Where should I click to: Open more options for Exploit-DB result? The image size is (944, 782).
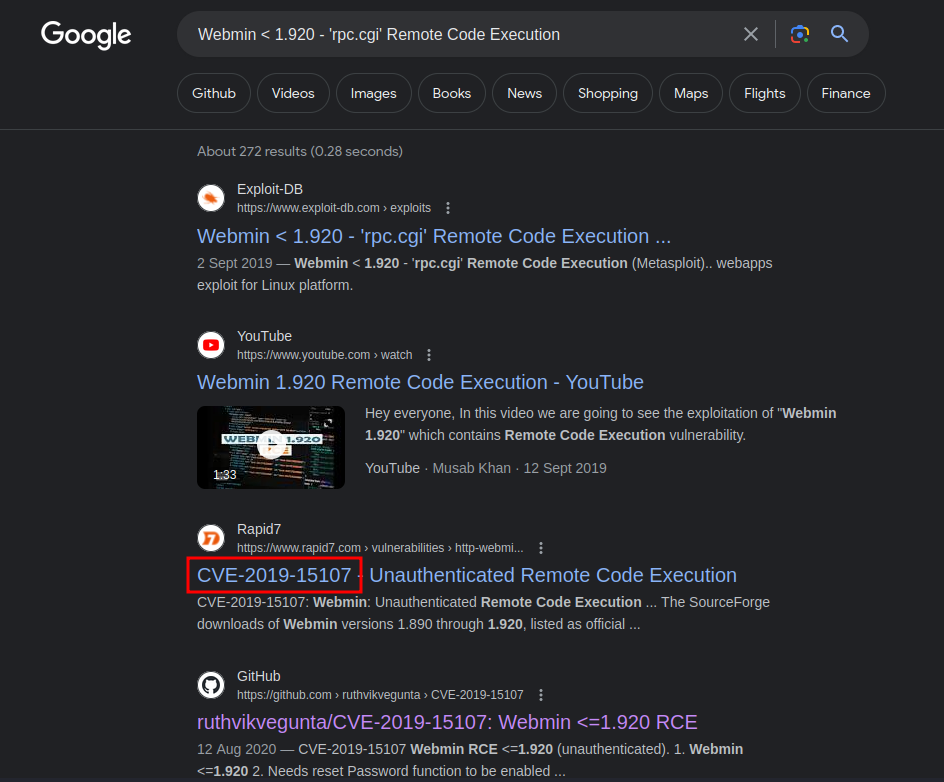pos(447,208)
